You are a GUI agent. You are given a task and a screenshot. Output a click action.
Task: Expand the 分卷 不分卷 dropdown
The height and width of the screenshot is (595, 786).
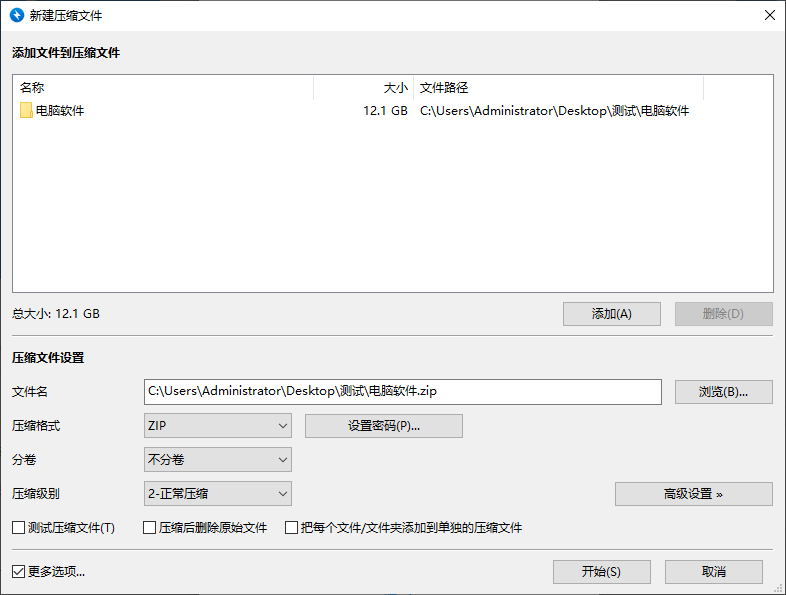pos(218,460)
